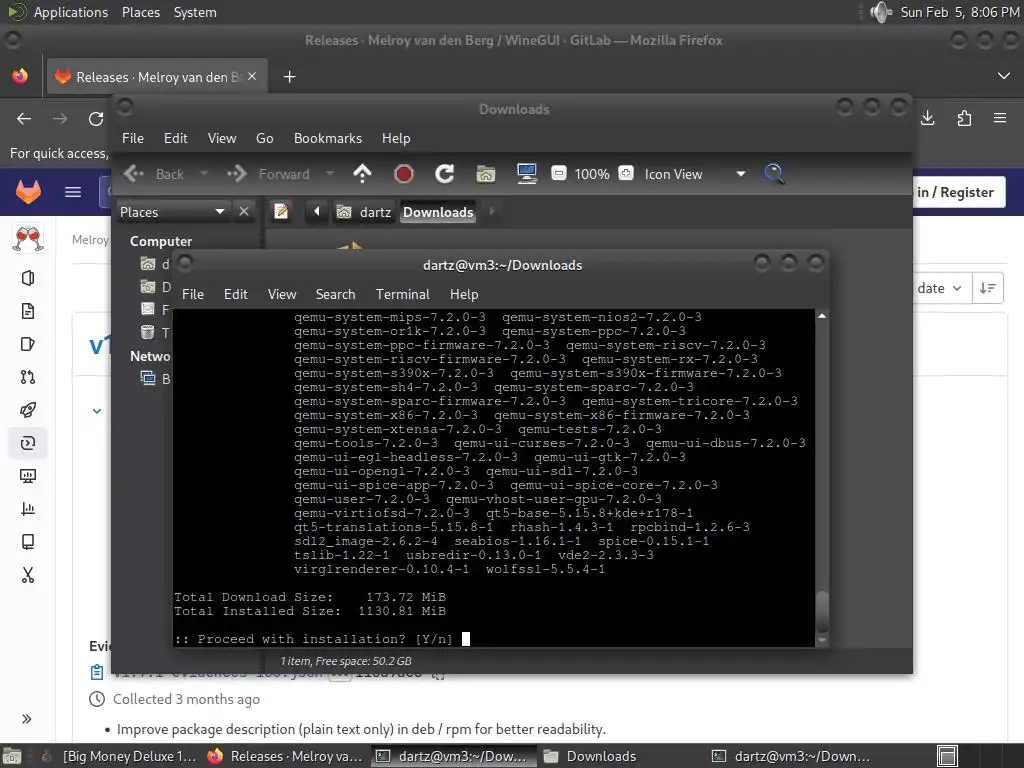Viewport: 1024px width, 768px height.
Task: Click the volume speaker icon in the panel
Action: (x=880, y=12)
